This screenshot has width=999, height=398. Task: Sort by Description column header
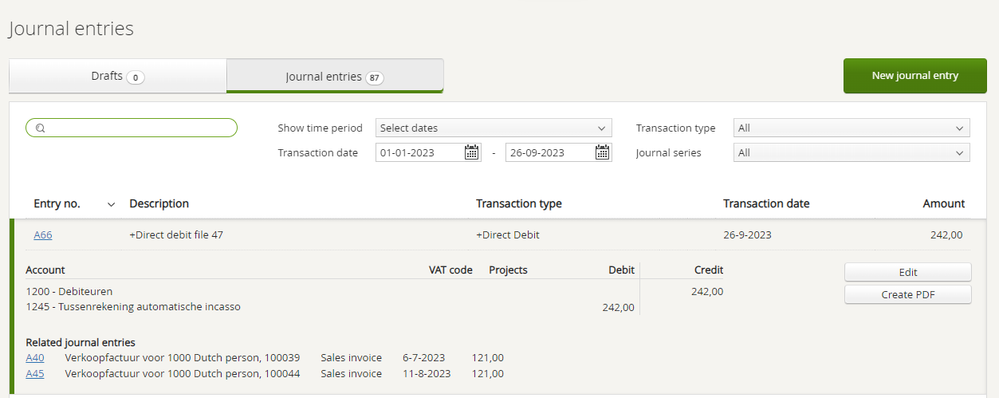159,204
